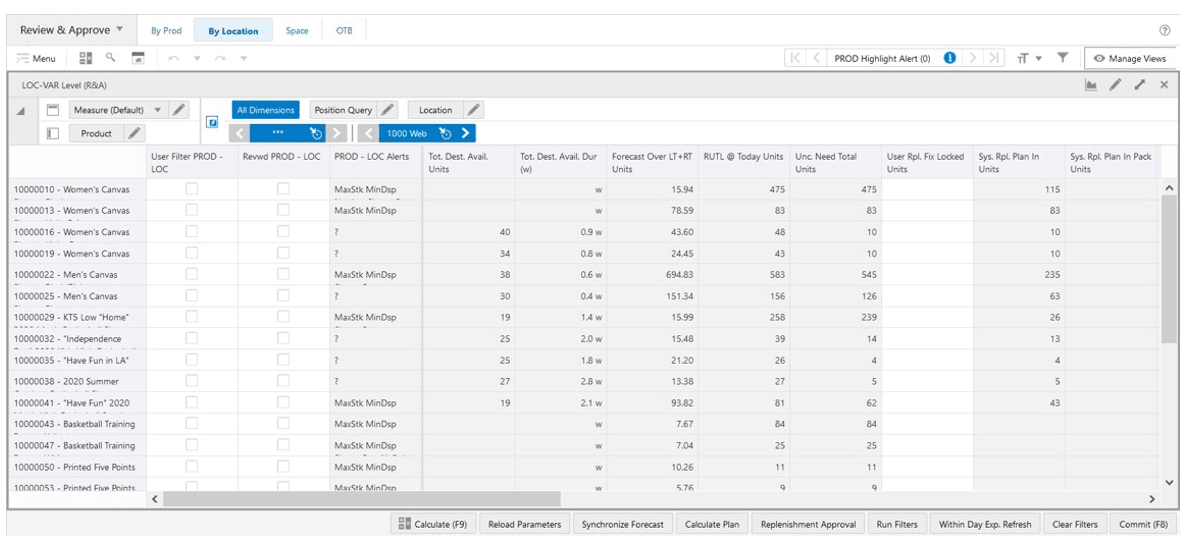Viewport: 1197px width, 547px height.
Task: Click the horizontal scrollbar under the grid
Action: click(x=360, y=498)
